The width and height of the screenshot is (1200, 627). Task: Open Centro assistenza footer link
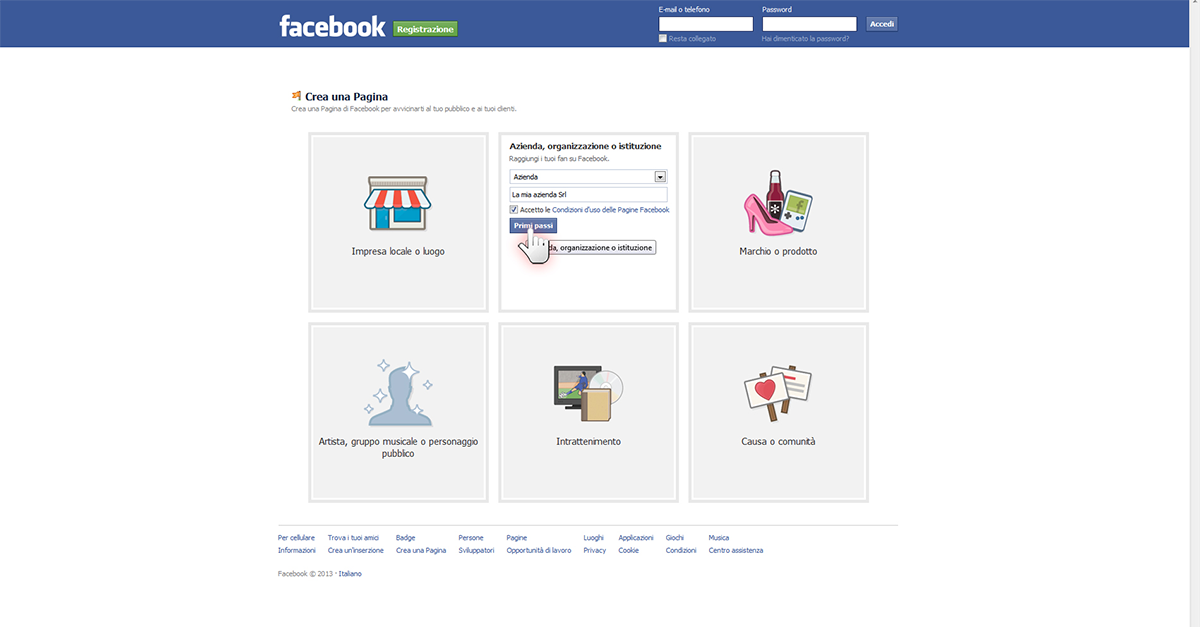(736, 551)
